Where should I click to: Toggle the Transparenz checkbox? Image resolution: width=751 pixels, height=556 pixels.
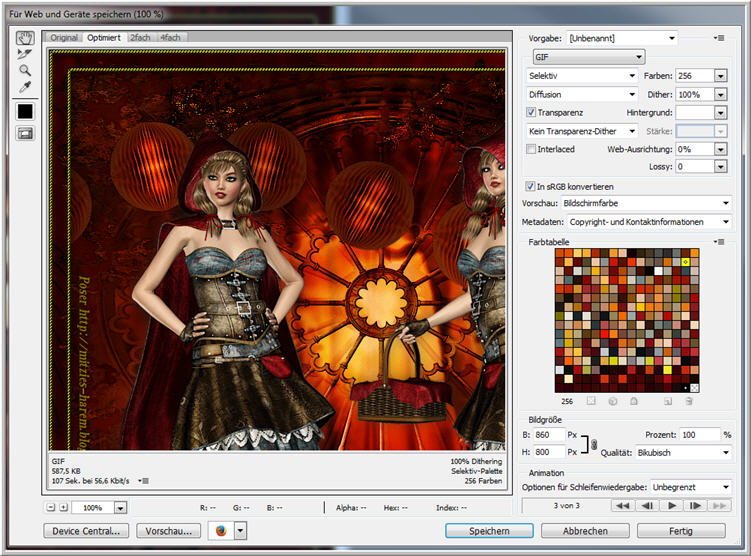531,112
